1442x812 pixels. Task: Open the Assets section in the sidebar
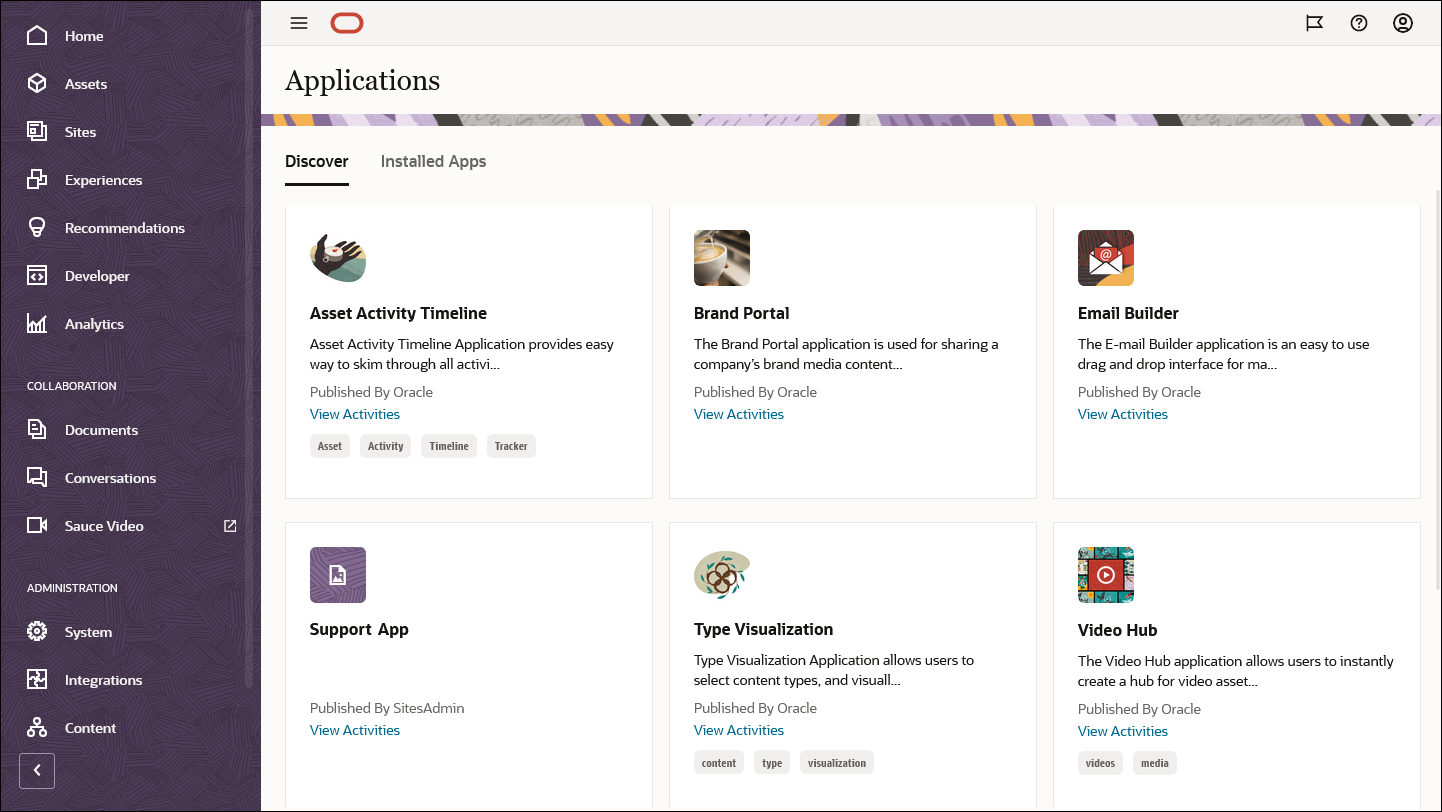pyautogui.click(x=86, y=84)
